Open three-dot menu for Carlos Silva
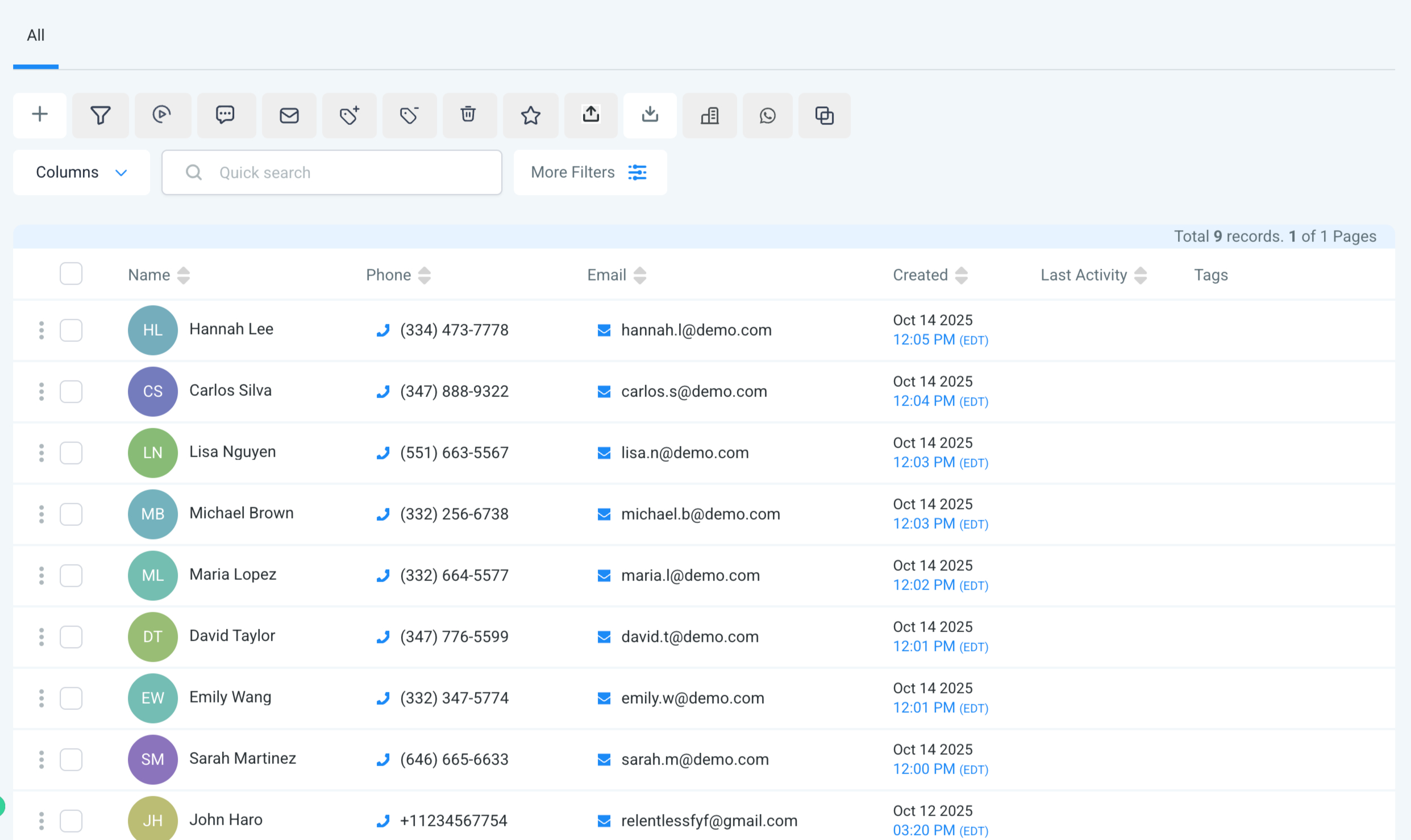The width and height of the screenshot is (1411, 840). 41,391
